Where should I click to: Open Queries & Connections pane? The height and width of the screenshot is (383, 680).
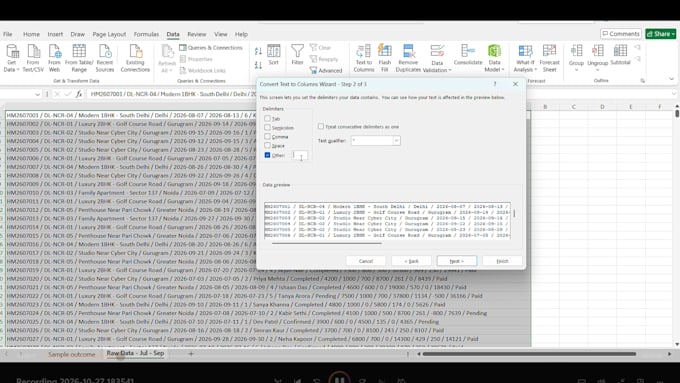[211, 48]
